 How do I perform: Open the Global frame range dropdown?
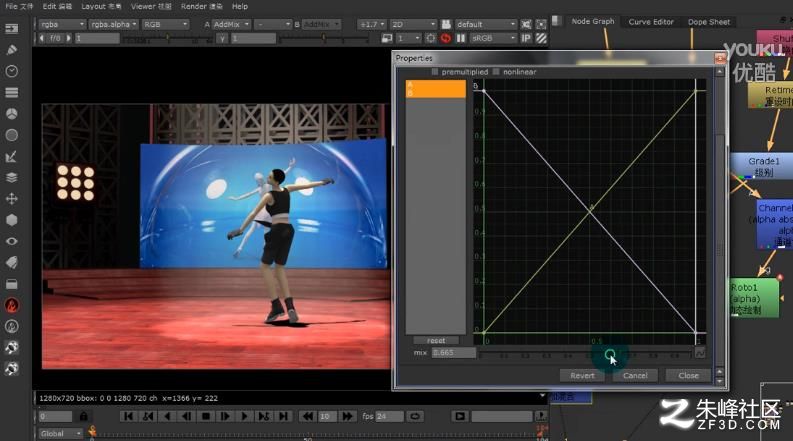point(60,433)
